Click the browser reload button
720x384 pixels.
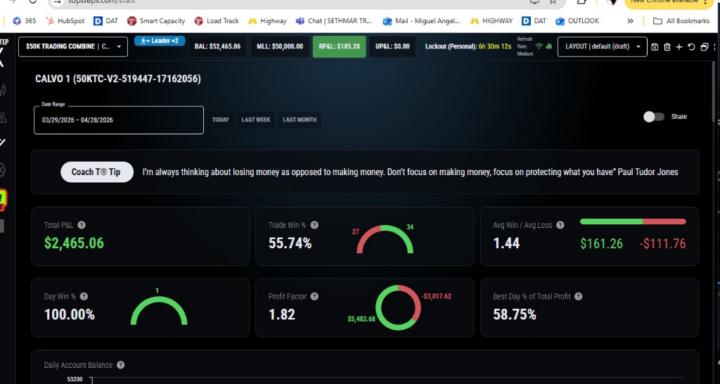coord(32,1)
